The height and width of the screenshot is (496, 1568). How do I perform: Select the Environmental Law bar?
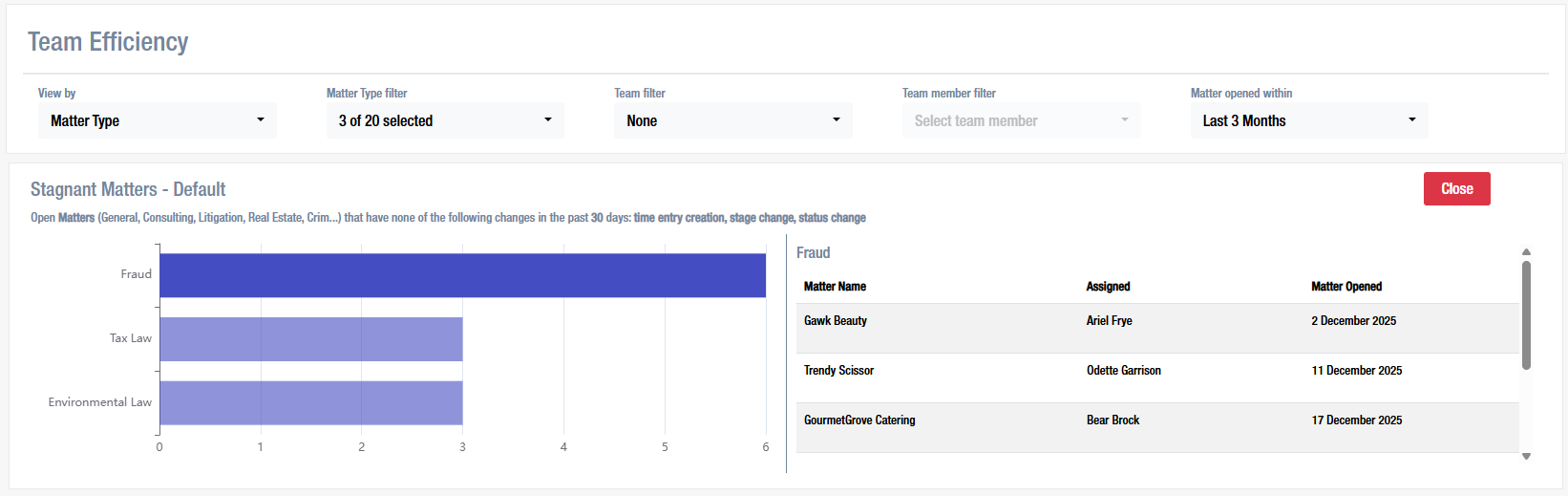(310, 402)
